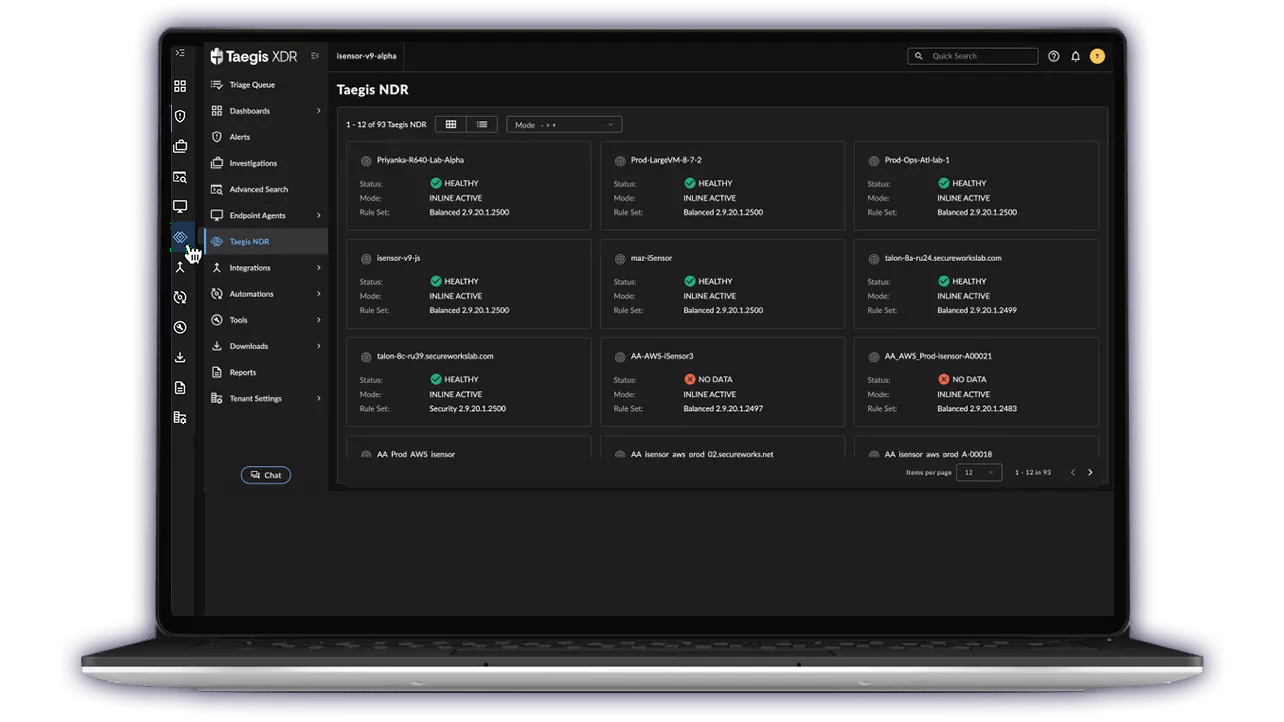
Task: Click the sensor icon on Prod-Ops-Atl-lab-1 card
Action: pyautogui.click(x=874, y=160)
